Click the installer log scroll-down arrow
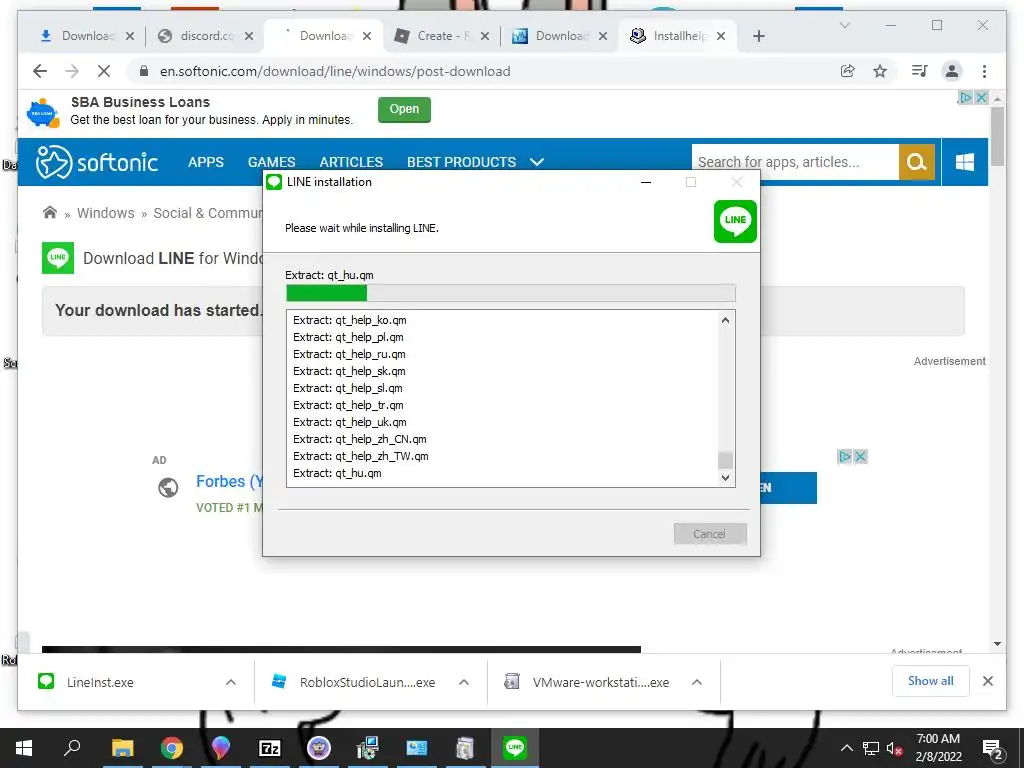1024x768 pixels. pyautogui.click(x=725, y=477)
